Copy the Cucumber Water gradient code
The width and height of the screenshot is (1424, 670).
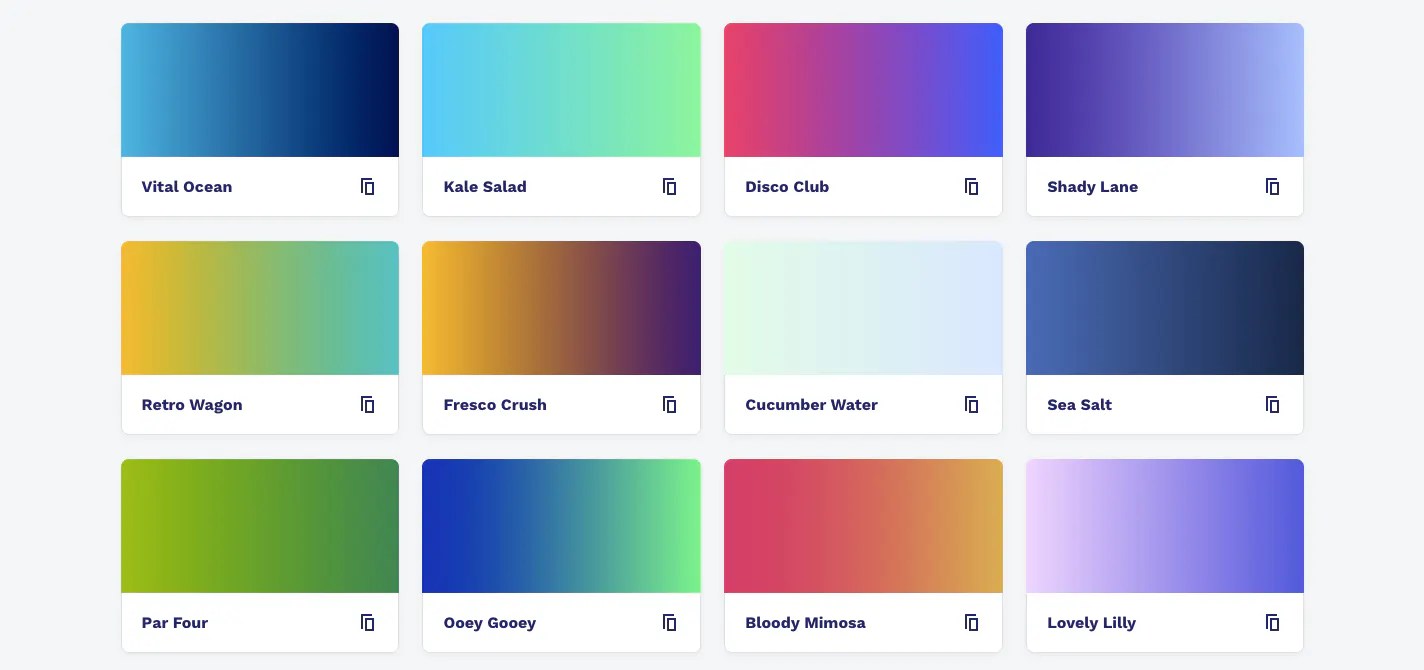tap(972, 405)
